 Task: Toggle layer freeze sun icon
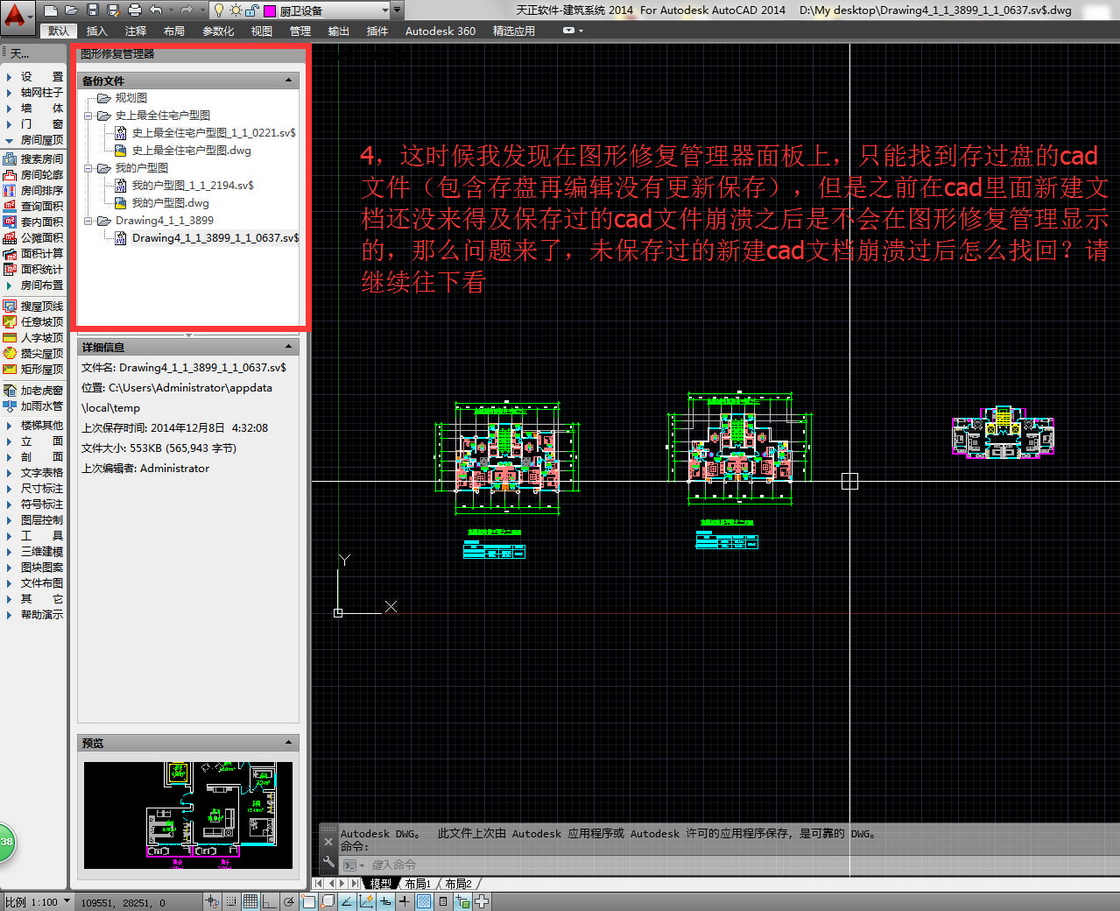pyautogui.click(x=235, y=10)
